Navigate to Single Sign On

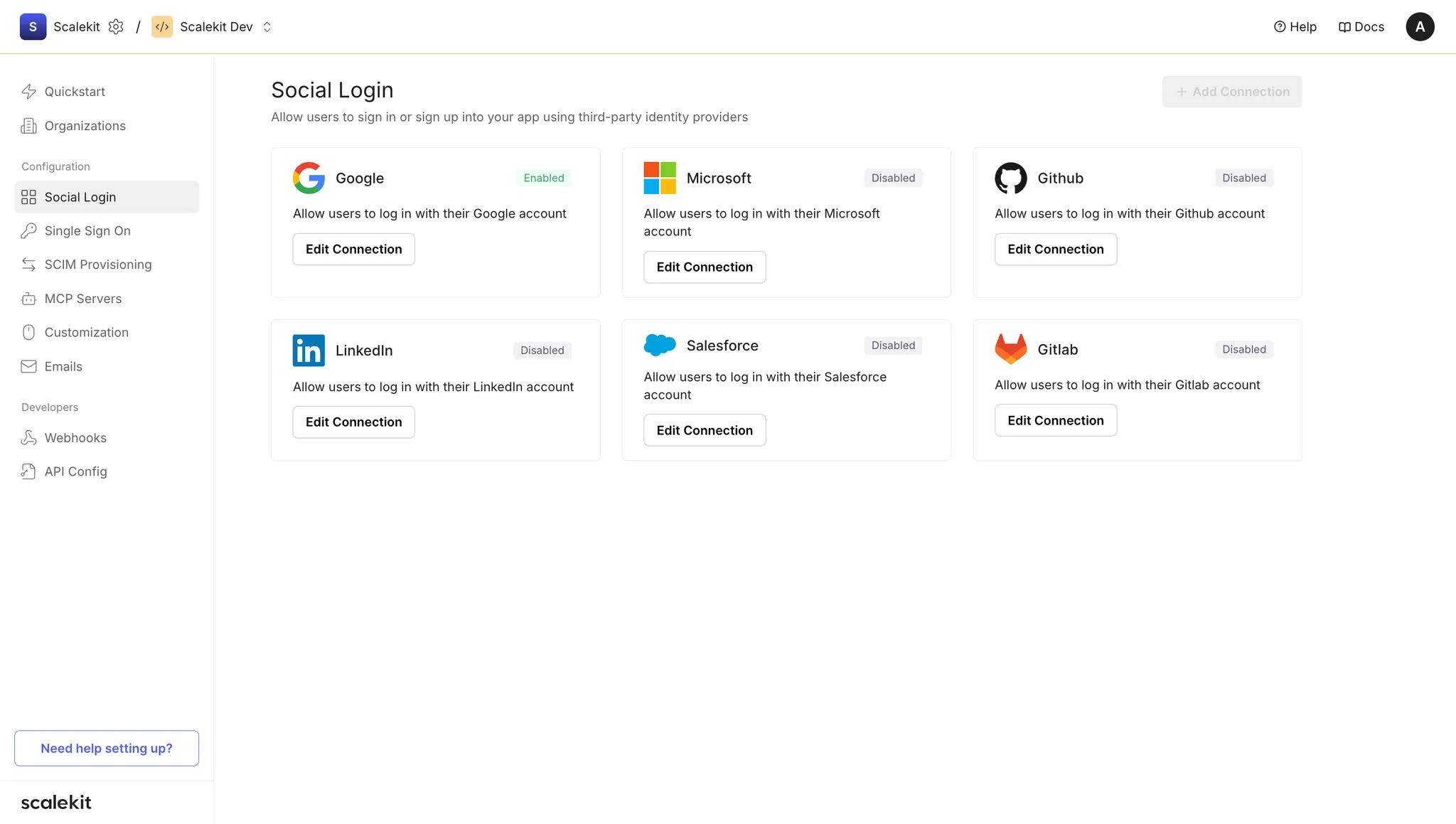pos(107,231)
